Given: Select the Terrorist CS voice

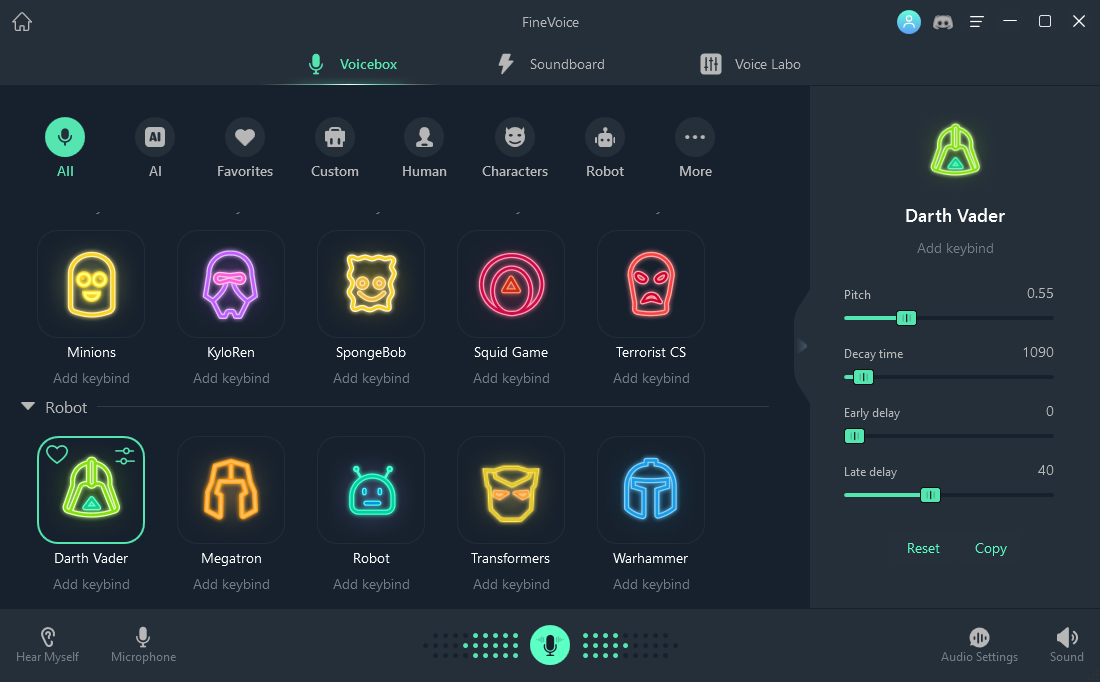Looking at the screenshot, I should 651,284.
